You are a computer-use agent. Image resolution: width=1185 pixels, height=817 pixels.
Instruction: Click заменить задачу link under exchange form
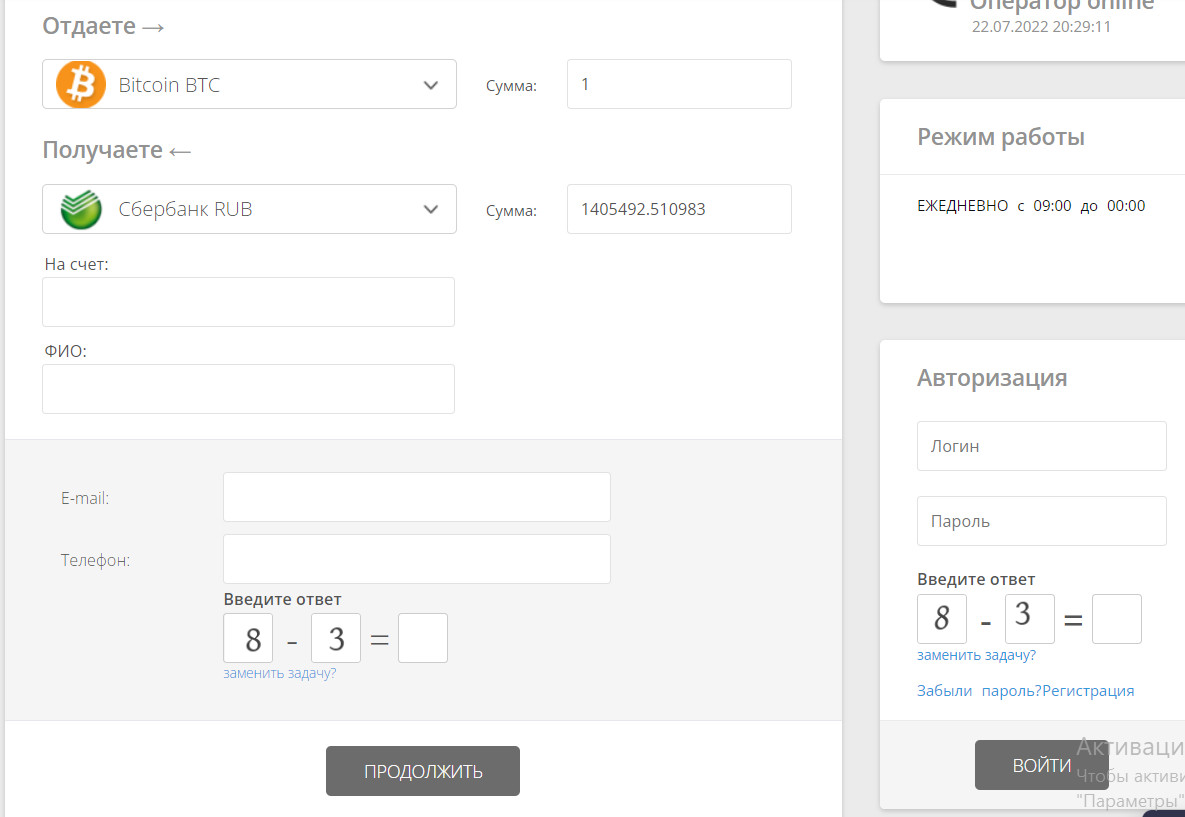280,673
